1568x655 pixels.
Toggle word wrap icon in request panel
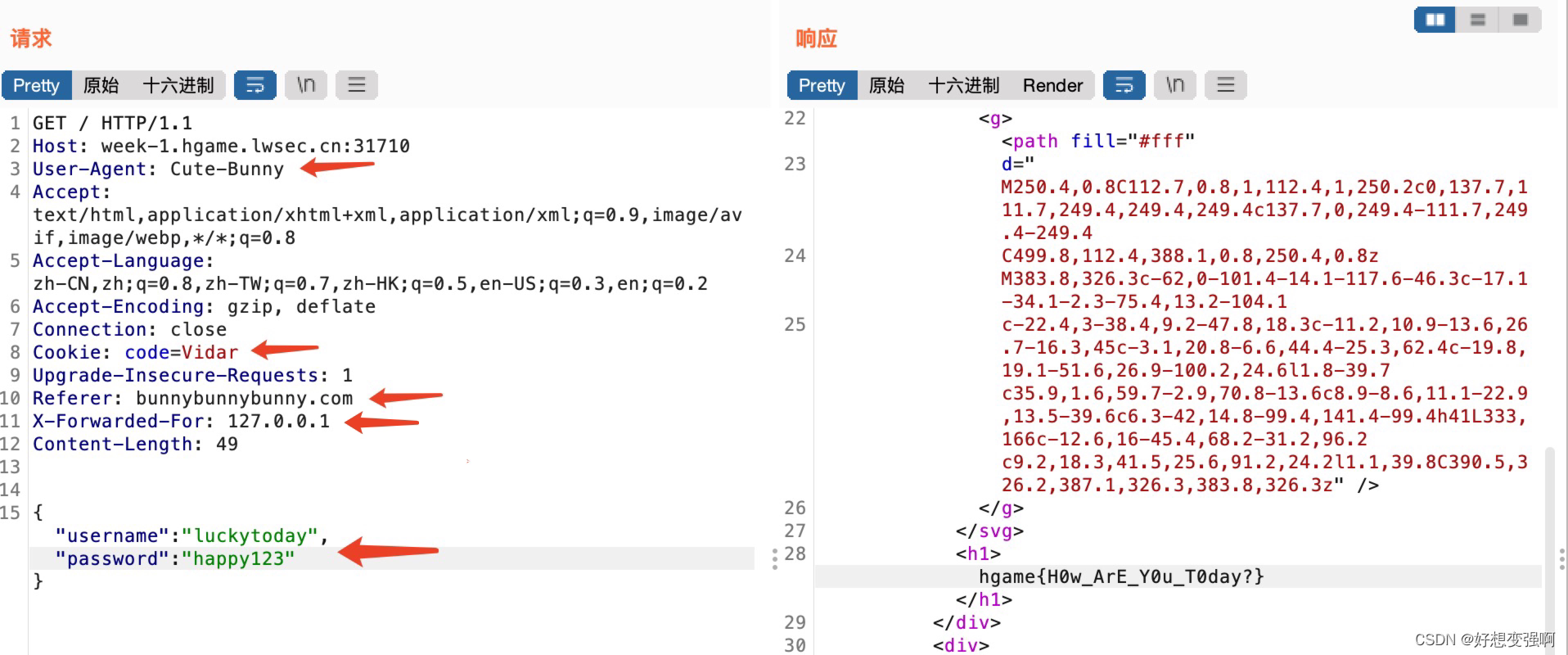click(x=255, y=85)
